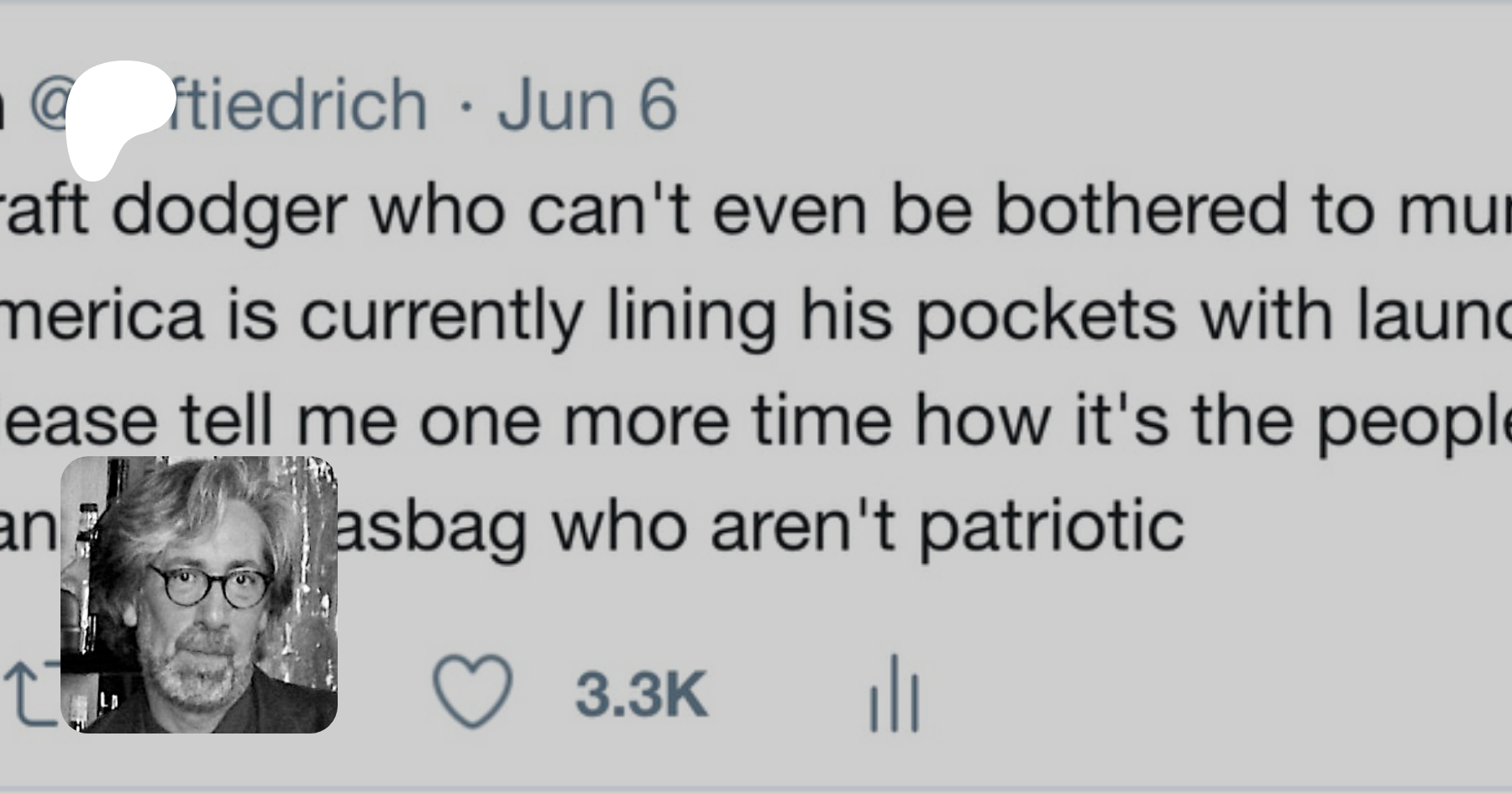The width and height of the screenshot is (1512, 794).
Task: Click the word "dodger" in the tweet
Action: point(228,211)
